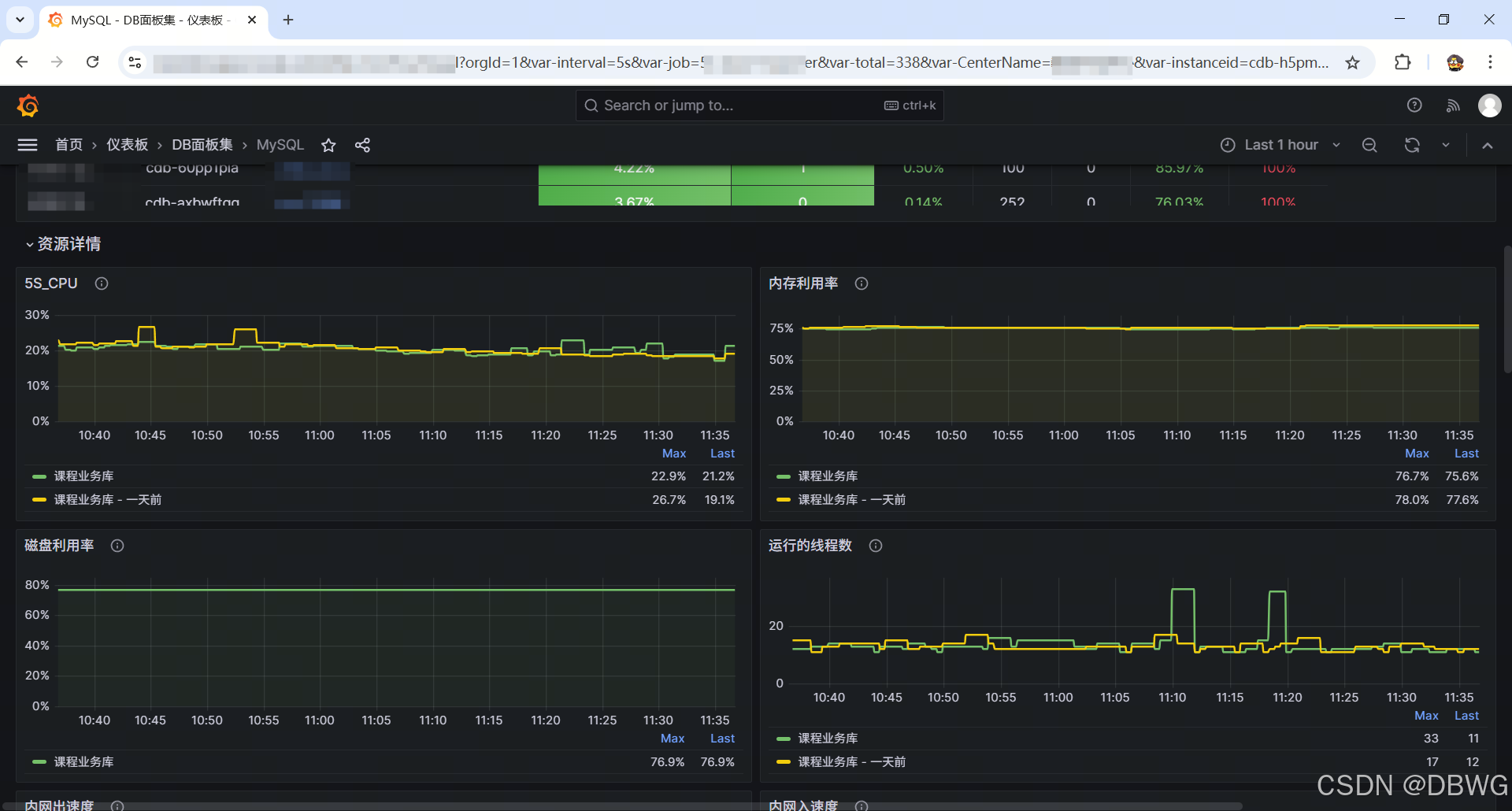Go to DB面板集 breadcrumb
1512x811 pixels.
(202, 145)
